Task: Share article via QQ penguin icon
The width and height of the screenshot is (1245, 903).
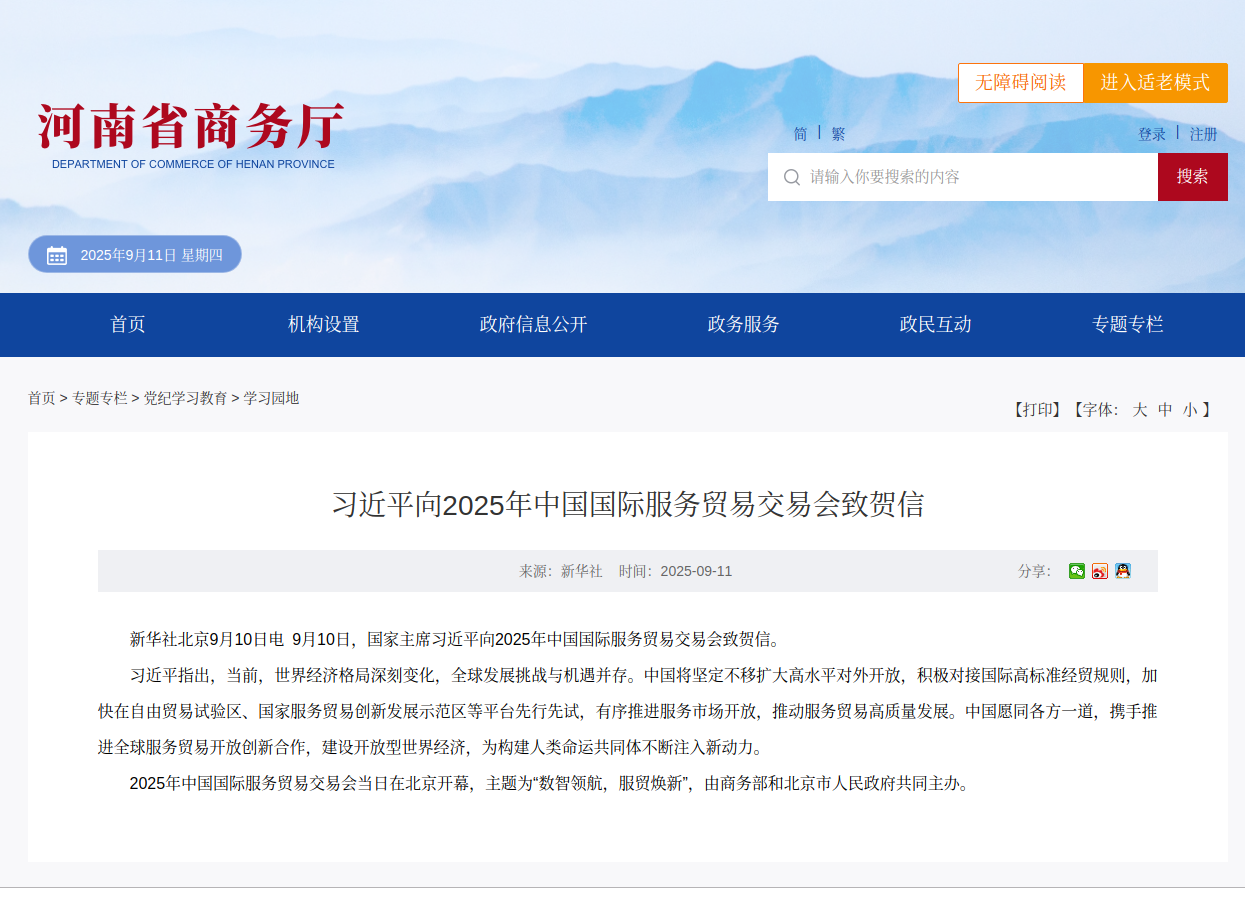Action: click(x=1123, y=571)
